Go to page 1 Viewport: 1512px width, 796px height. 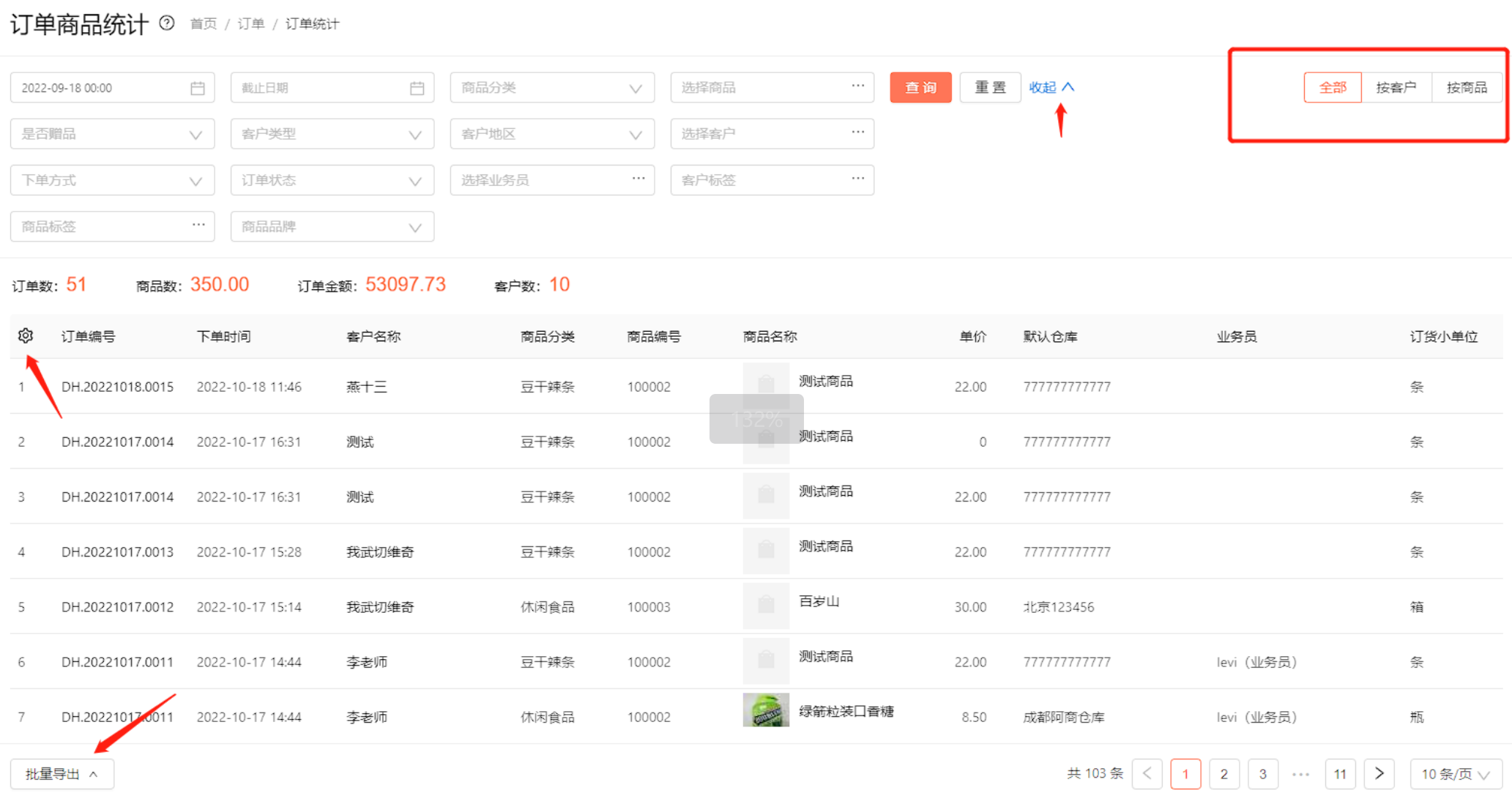[1186, 774]
